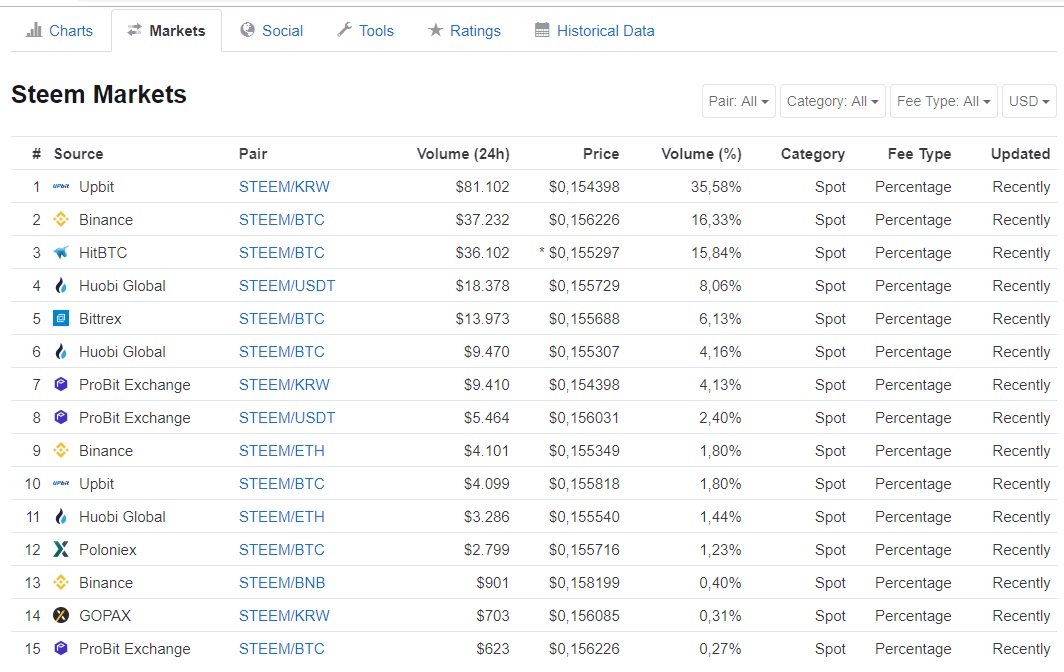Open the Pair: All dropdown
Image resolution: width=1064 pixels, height=672 pixels.
(x=738, y=101)
